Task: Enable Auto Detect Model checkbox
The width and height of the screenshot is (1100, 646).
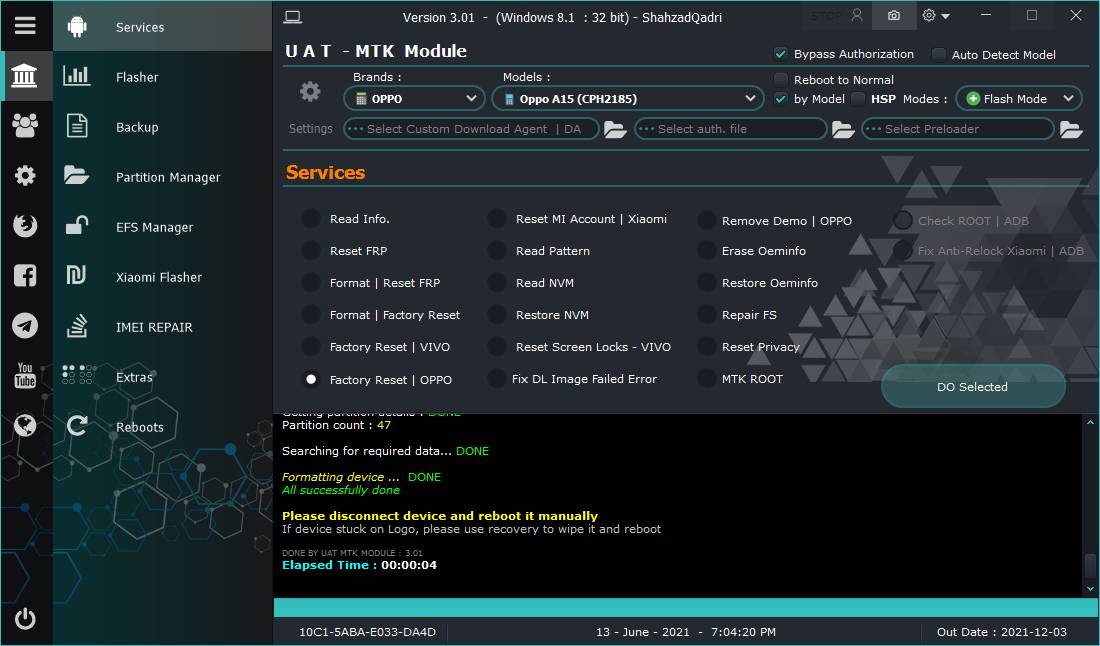Action: pyautogui.click(x=939, y=54)
